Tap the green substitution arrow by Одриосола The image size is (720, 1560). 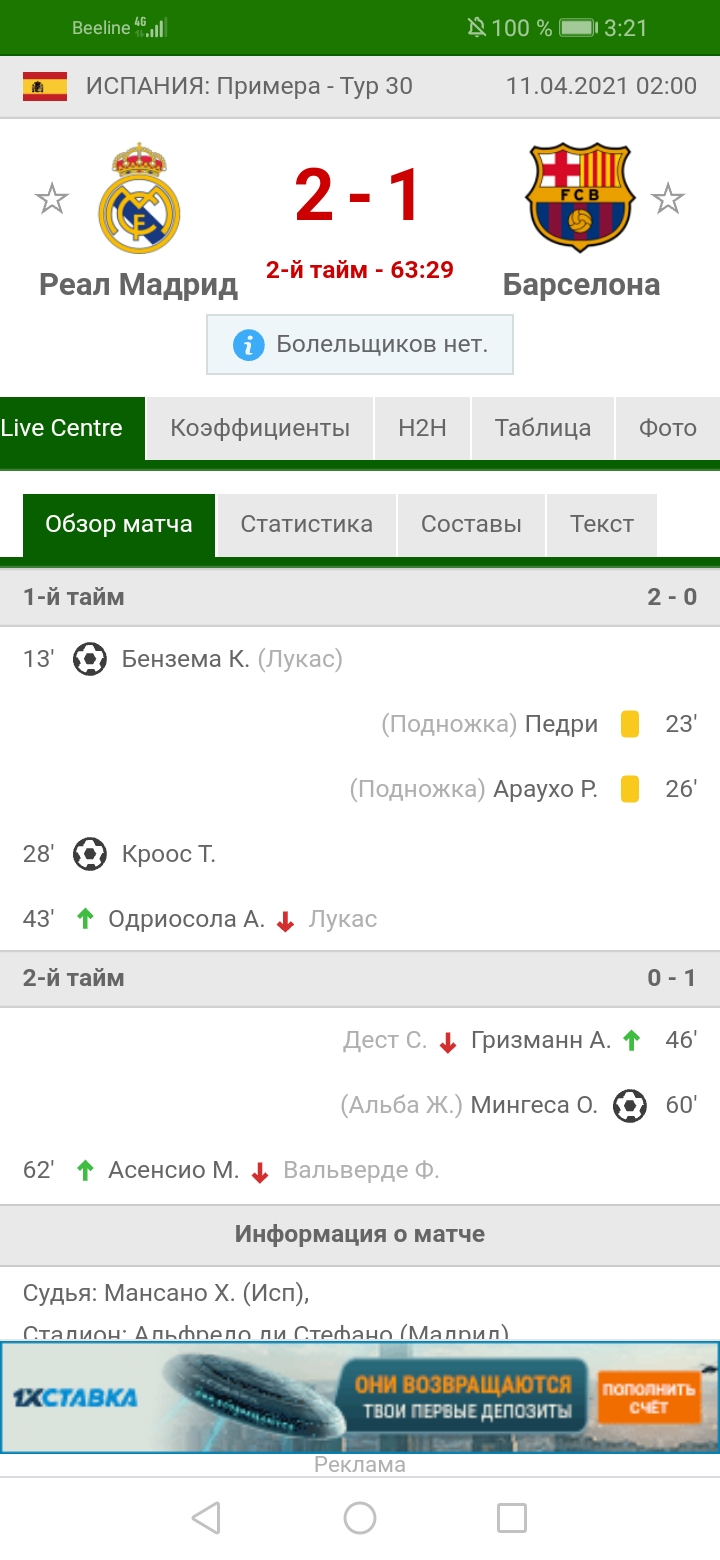tap(85, 919)
